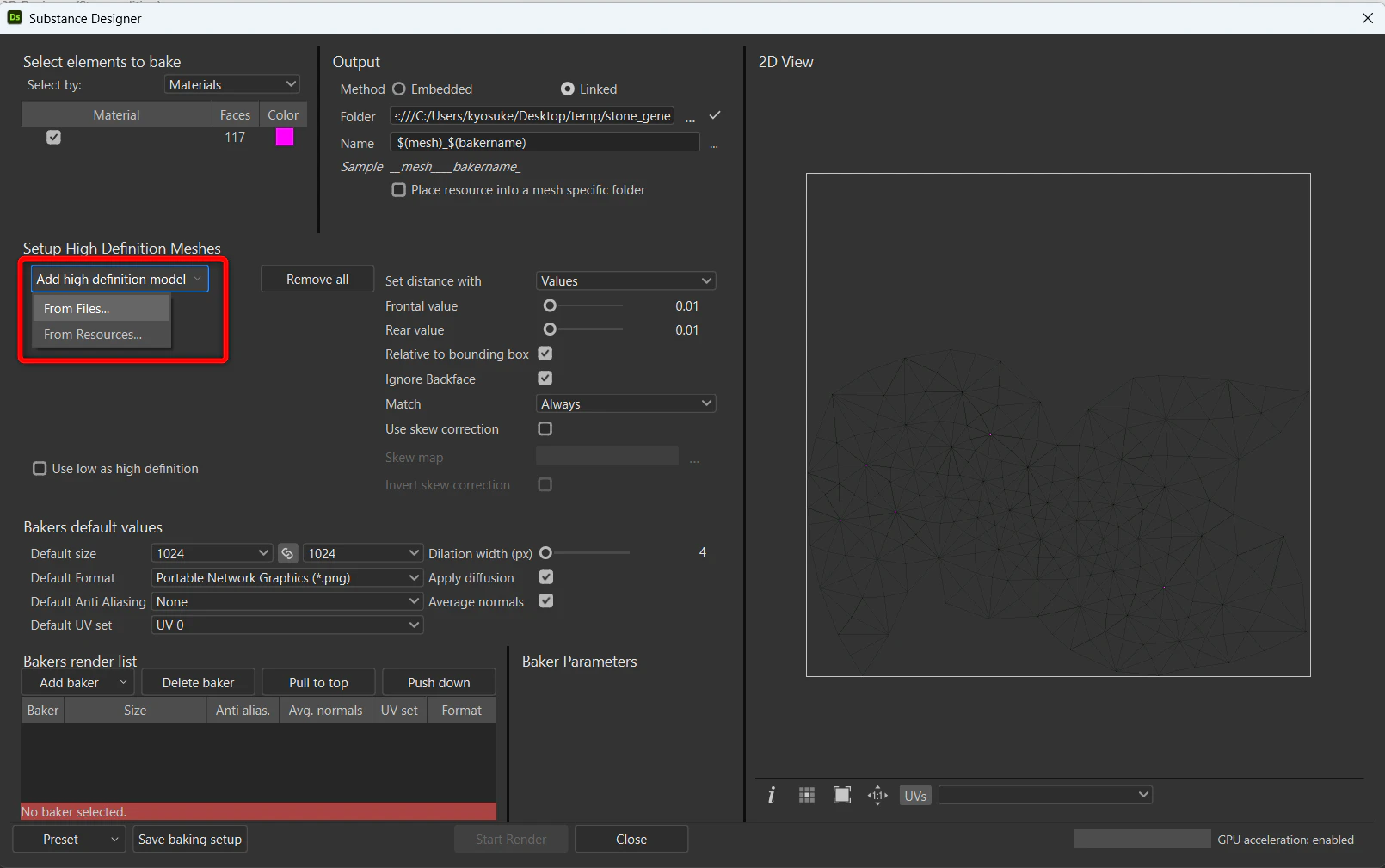1385x868 pixels.
Task: Open the Default size width dropdown
Action: point(212,553)
